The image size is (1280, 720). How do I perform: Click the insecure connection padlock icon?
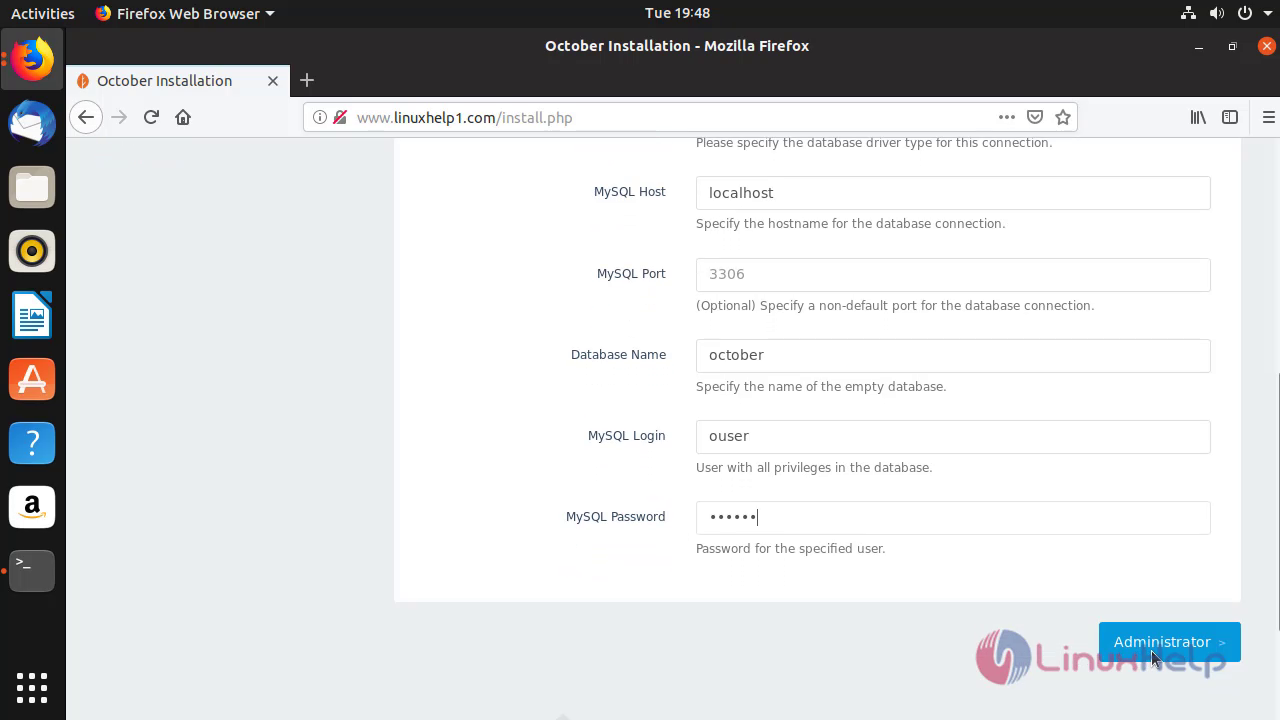point(340,117)
